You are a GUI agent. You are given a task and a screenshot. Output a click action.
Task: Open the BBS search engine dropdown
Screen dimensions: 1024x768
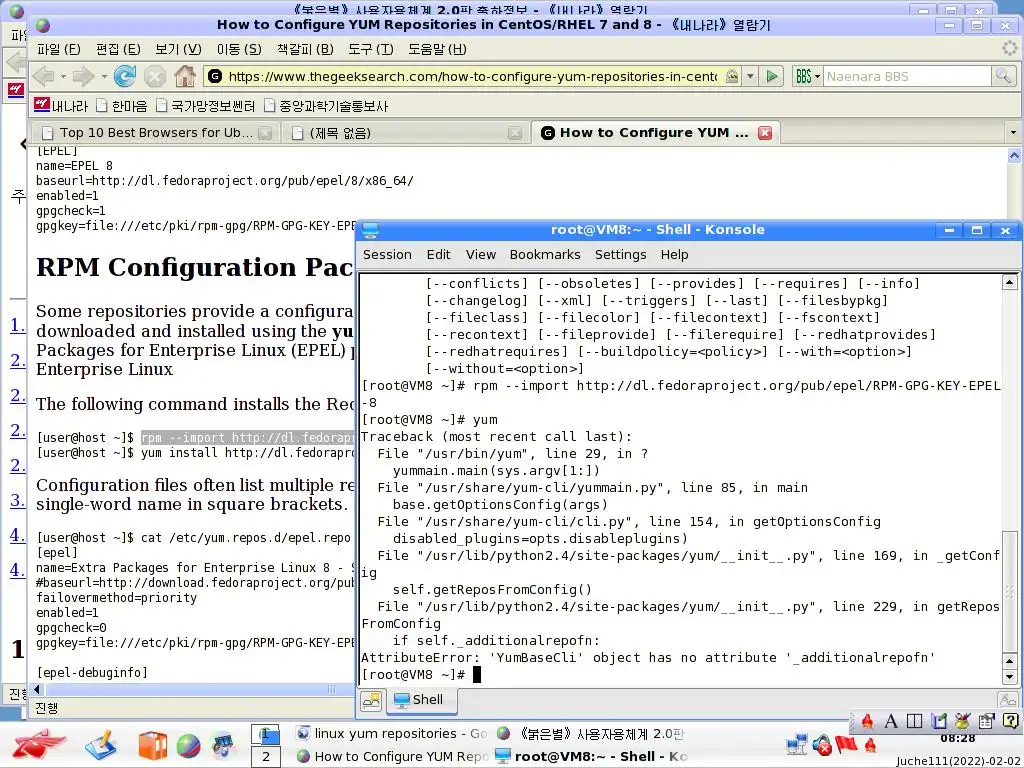tap(807, 76)
